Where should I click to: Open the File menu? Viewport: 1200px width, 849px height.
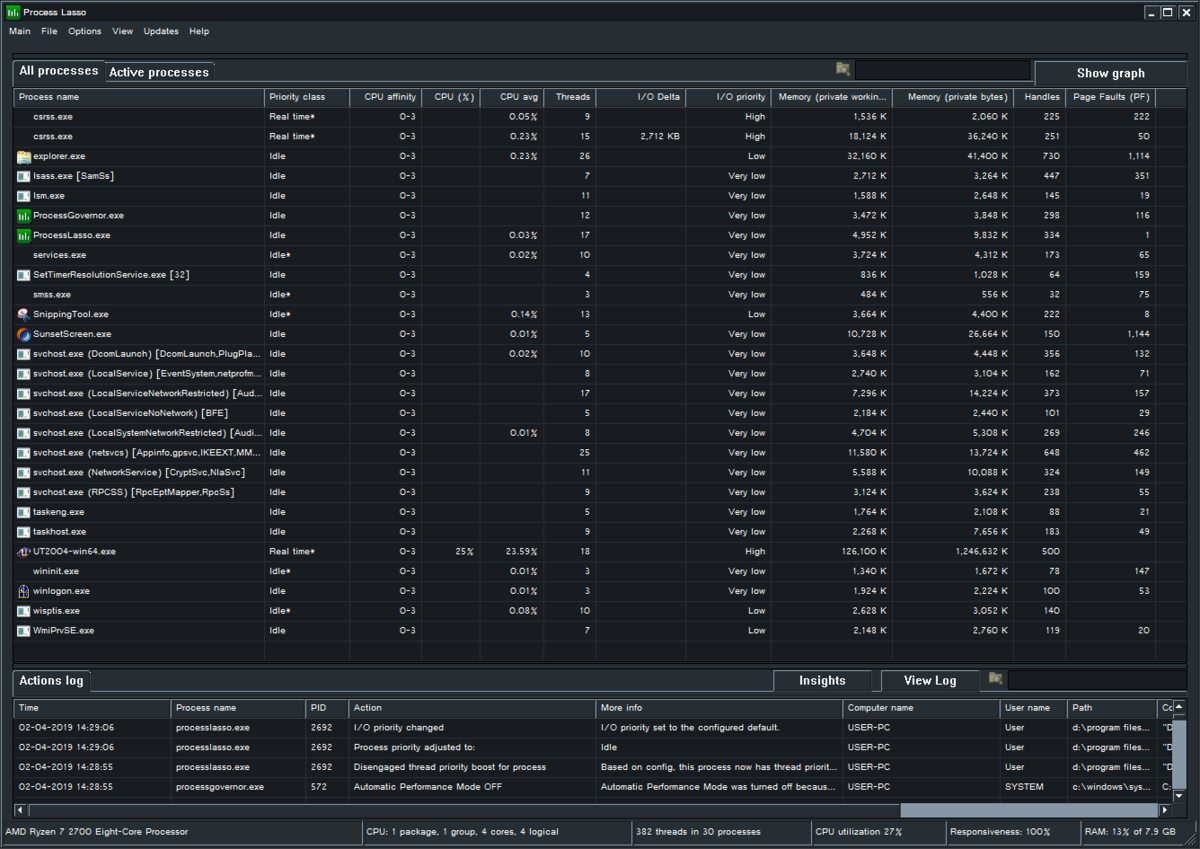click(49, 31)
